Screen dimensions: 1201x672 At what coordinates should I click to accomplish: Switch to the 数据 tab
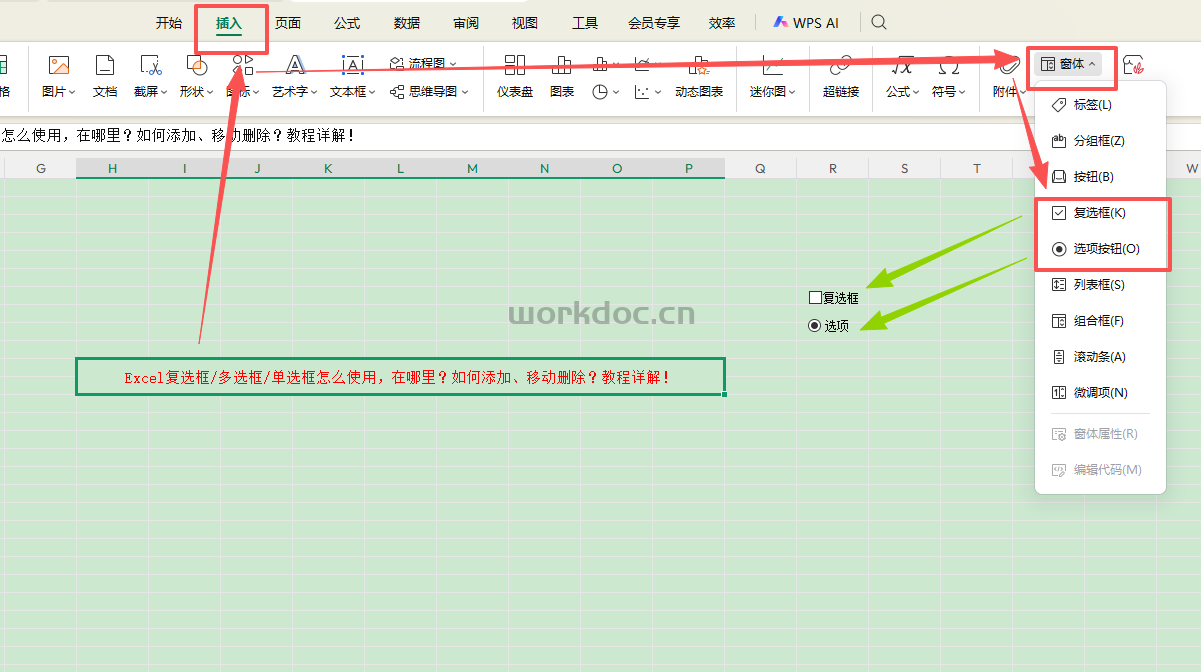tap(407, 23)
